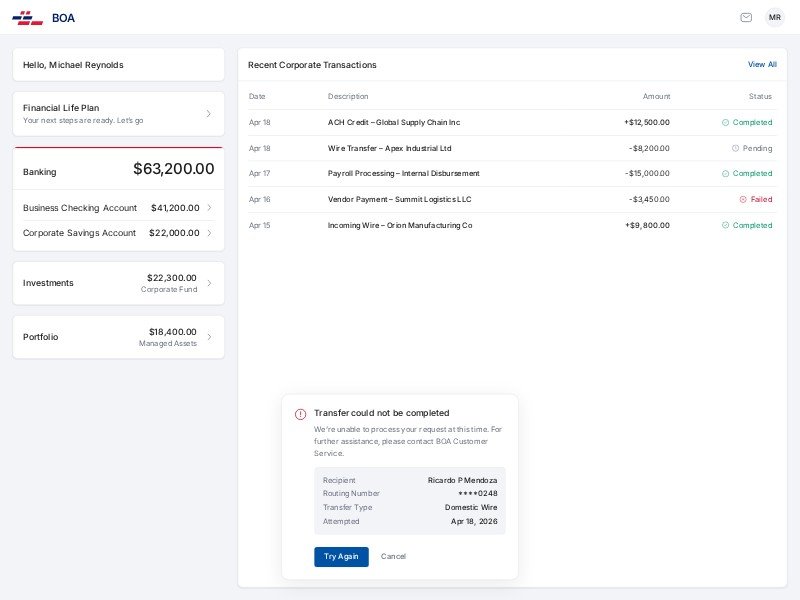Screen dimensions: 800x600
Task: Click Completed check icon for ACH Credit
Action: 725,122
